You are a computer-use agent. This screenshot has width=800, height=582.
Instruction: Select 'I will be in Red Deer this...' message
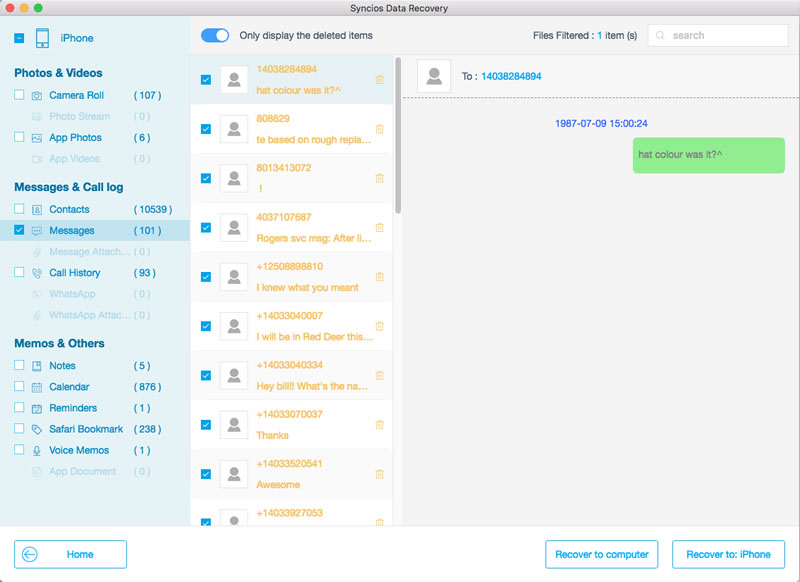(x=315, y=337)
